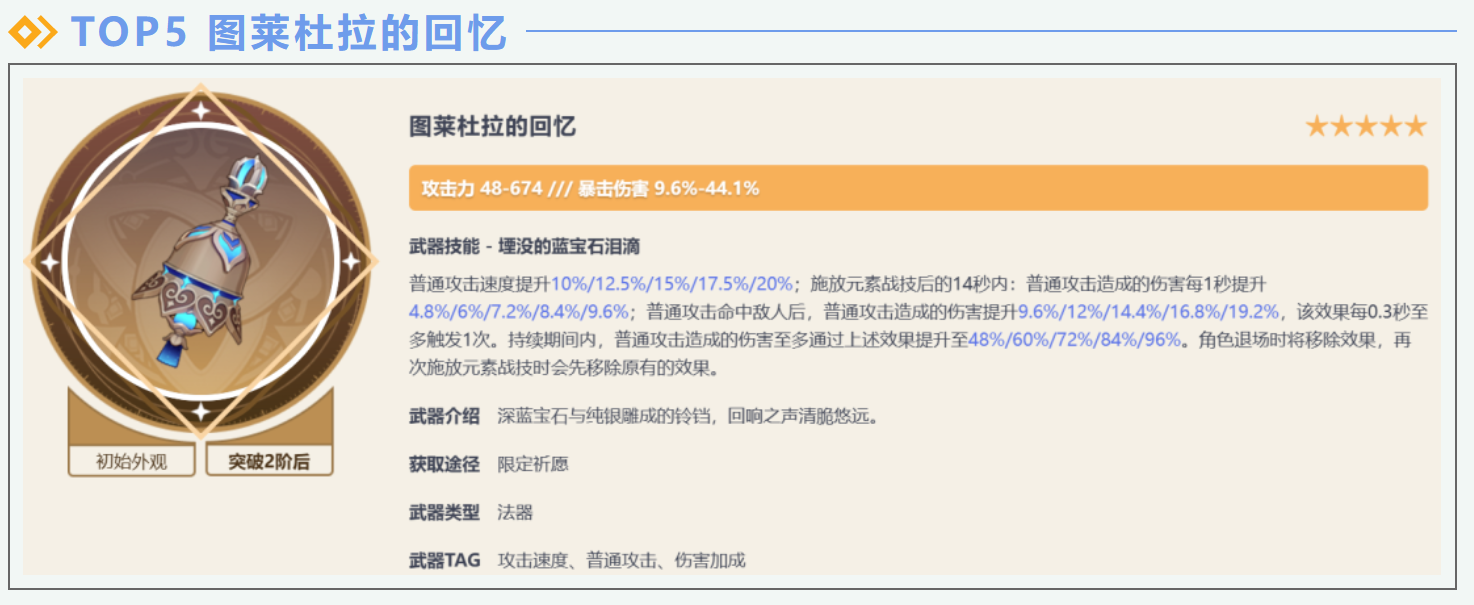Screen dimensions: 1474x605
Task: Click the 获取途径 label
Action: (x=445, y=464)
